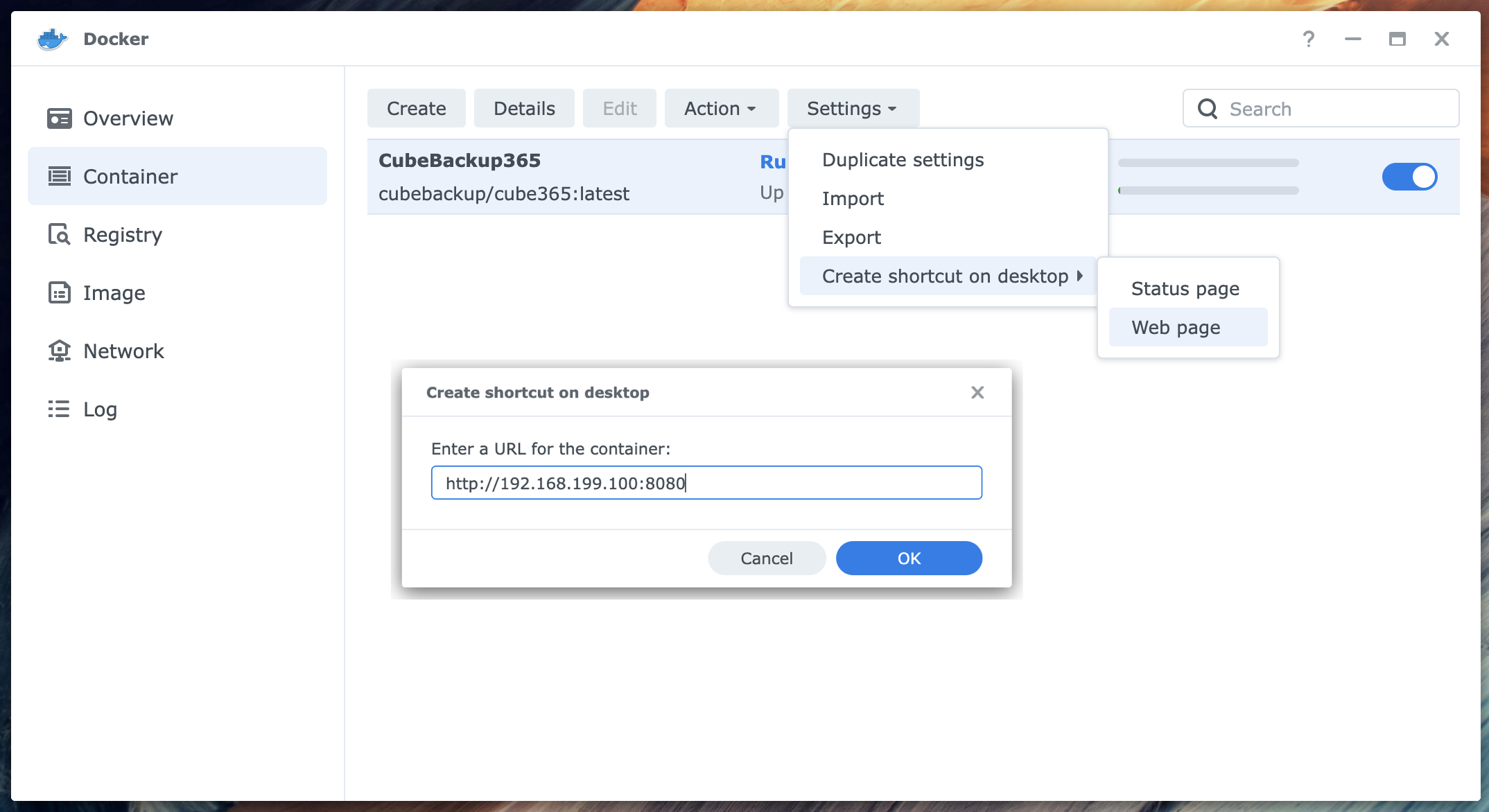Image resolution: width=1489 pixels, height=812 pixels.
Task: View the Log section
Action: point(177,409)
